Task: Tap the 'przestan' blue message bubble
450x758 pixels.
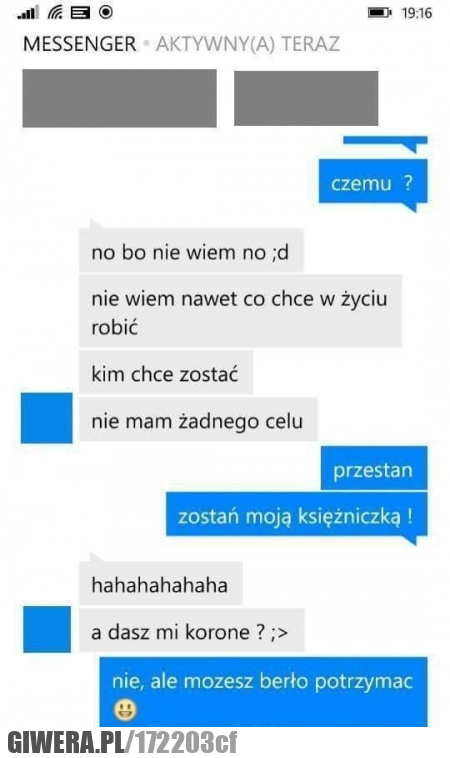Action: pyautogui.click(x=374, y=469)
